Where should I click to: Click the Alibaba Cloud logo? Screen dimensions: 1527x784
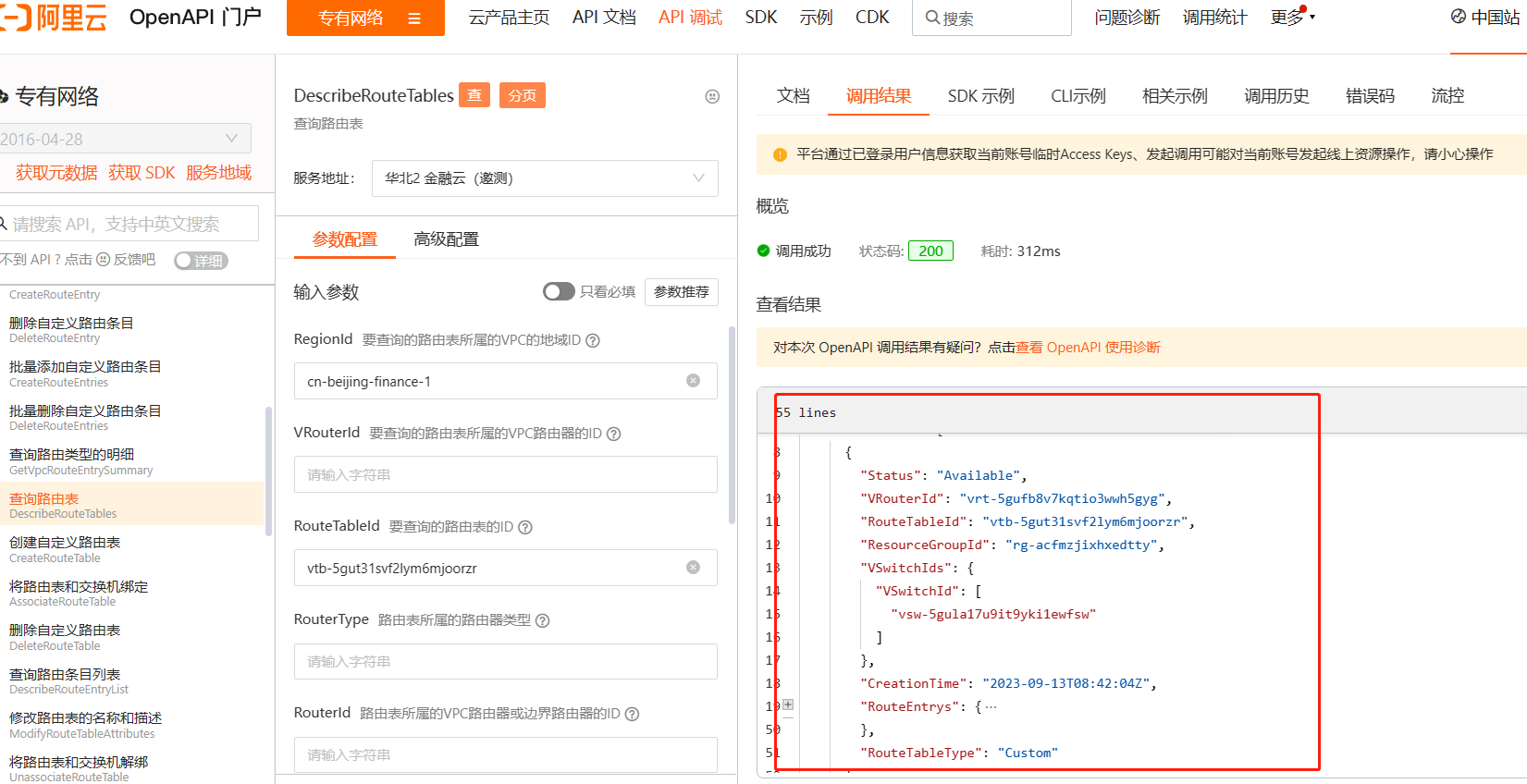pyautogui.click(x=54, y=18)
